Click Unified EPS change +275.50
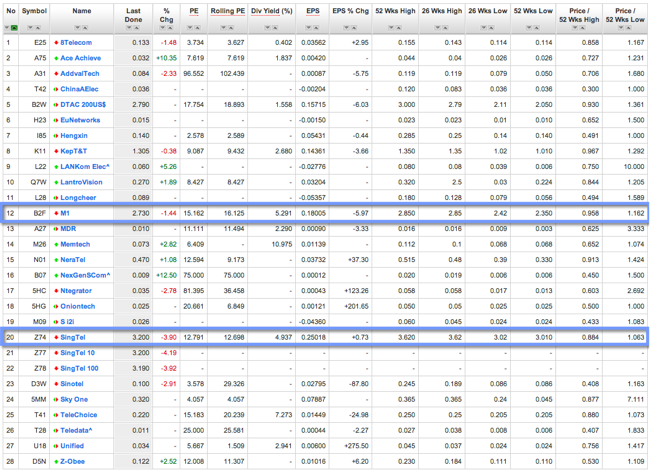This screenshot has height=472, width=650. 356,446
